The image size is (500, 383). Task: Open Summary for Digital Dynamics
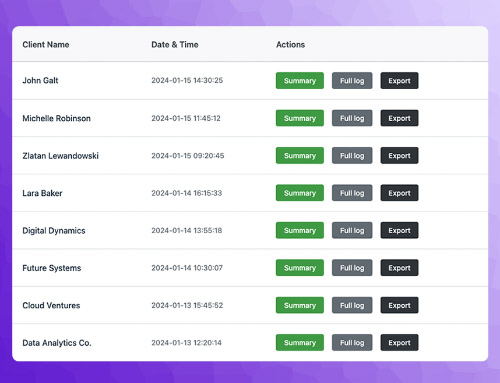pyautogui.click(x=300, y=230)
